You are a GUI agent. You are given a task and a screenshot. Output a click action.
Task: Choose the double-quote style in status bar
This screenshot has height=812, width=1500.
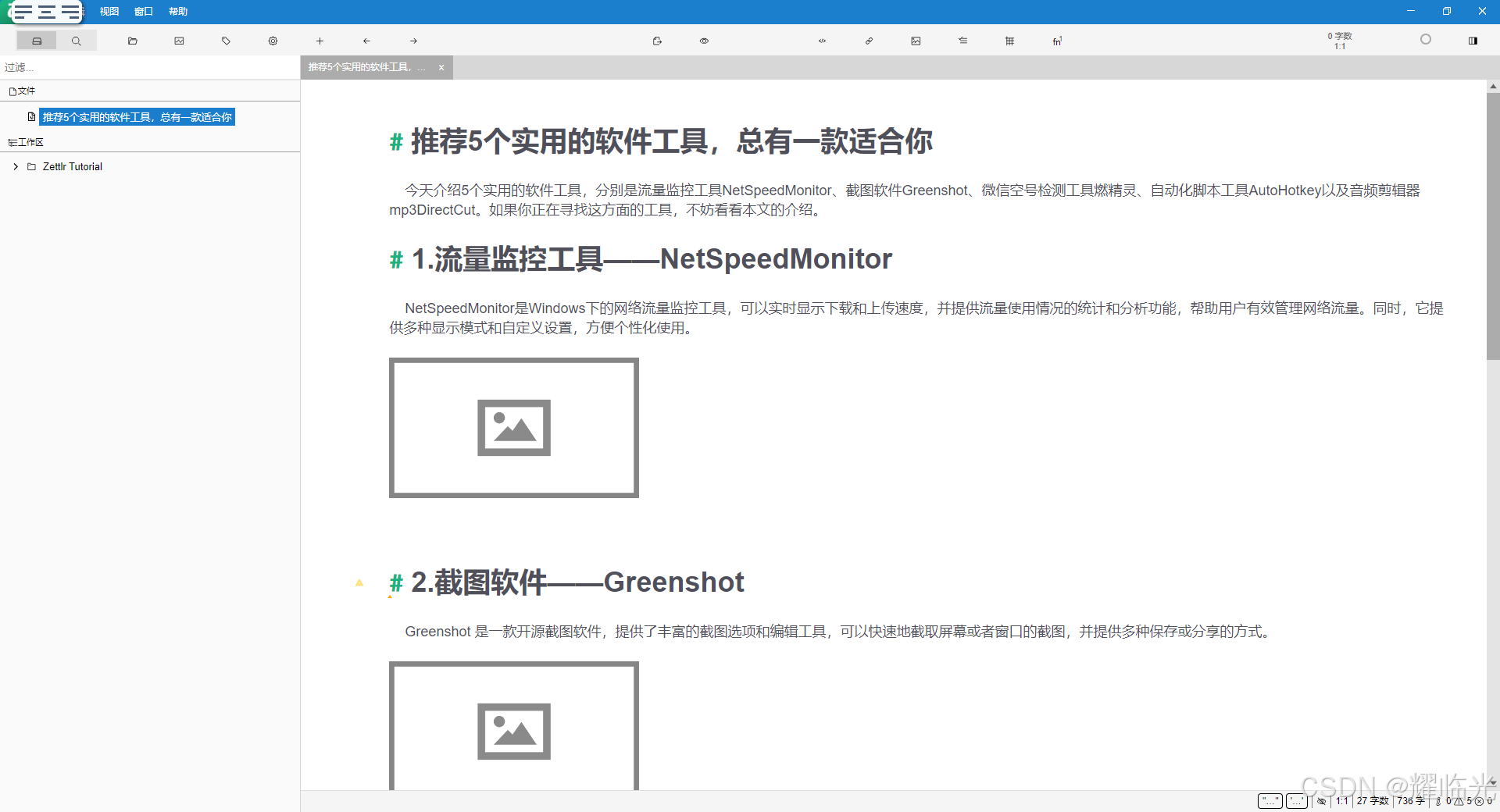click(1270, 801)
